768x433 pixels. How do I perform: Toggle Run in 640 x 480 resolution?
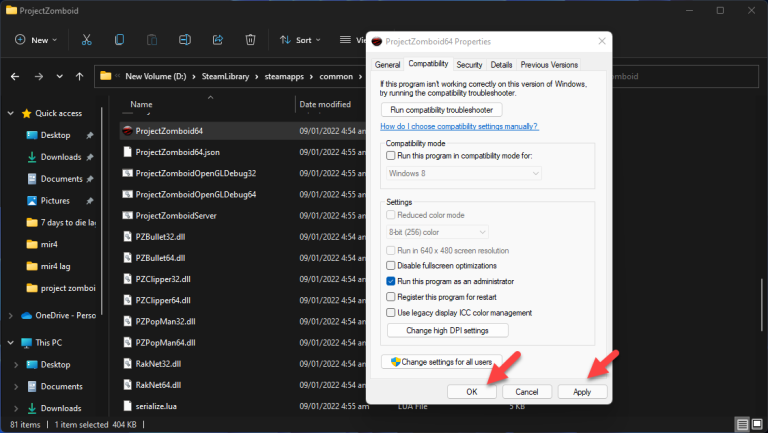click(390, 250)
